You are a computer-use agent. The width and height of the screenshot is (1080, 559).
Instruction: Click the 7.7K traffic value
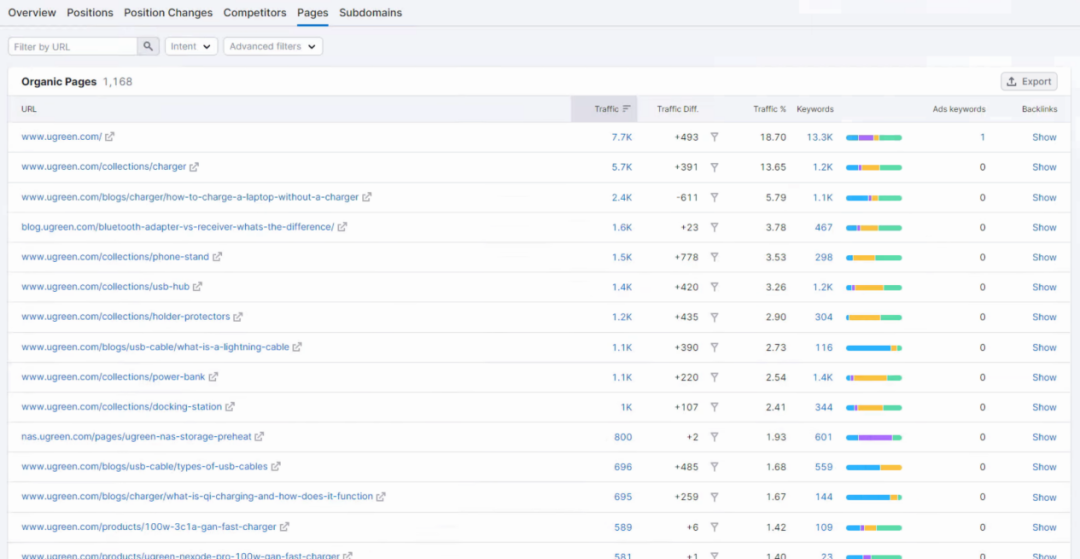(622, 137)
